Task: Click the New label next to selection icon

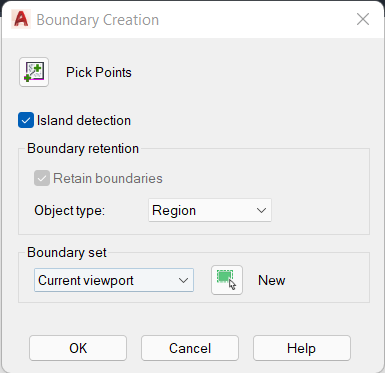Action: (x=272, y=280)
